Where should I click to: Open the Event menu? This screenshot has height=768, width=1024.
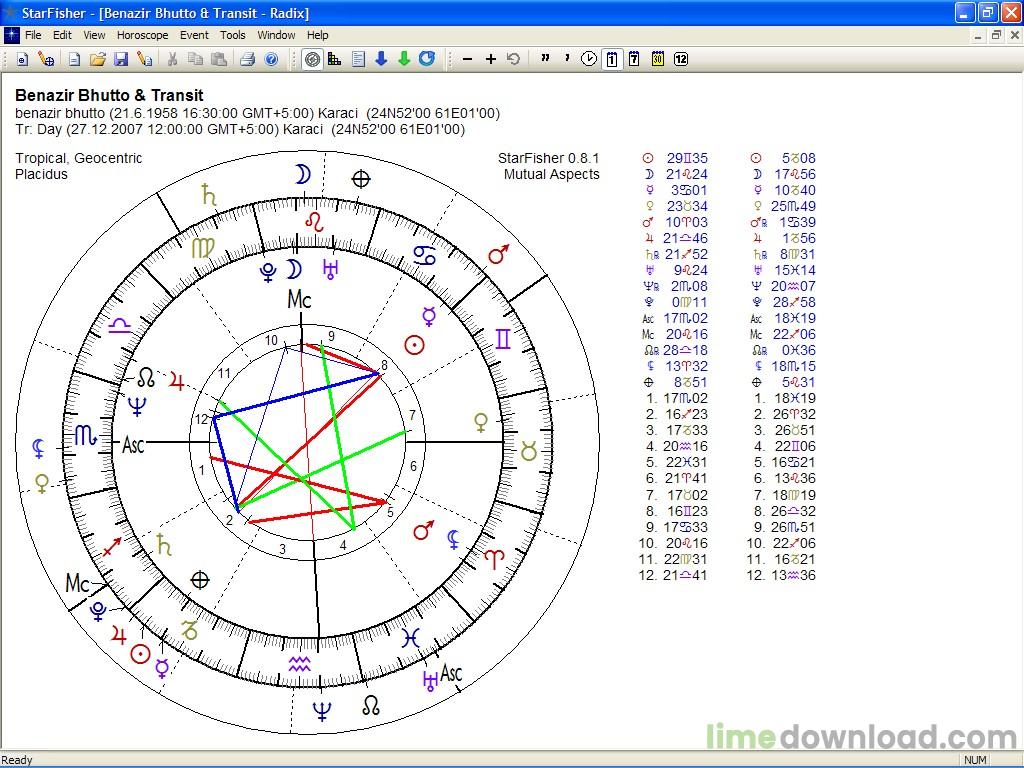[x=194, y=35]
